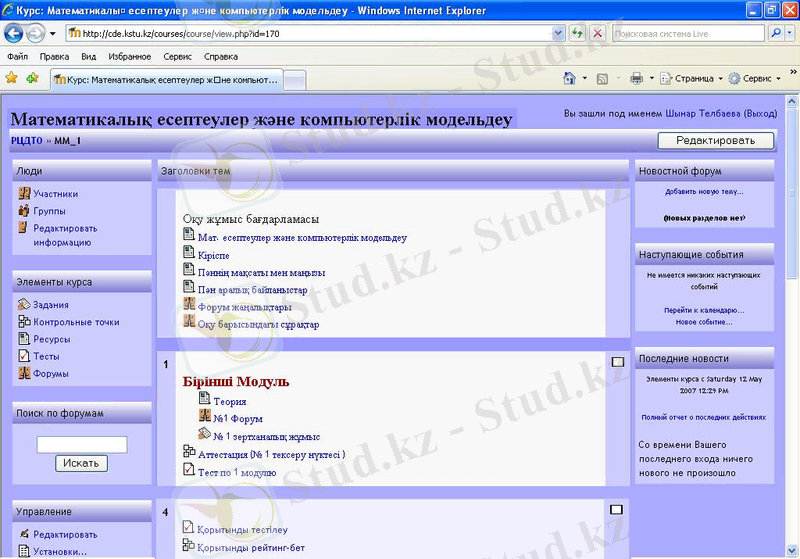Click the page scrollbar down arrow
The height and width of the screenshot is (559, 800).
792,551
